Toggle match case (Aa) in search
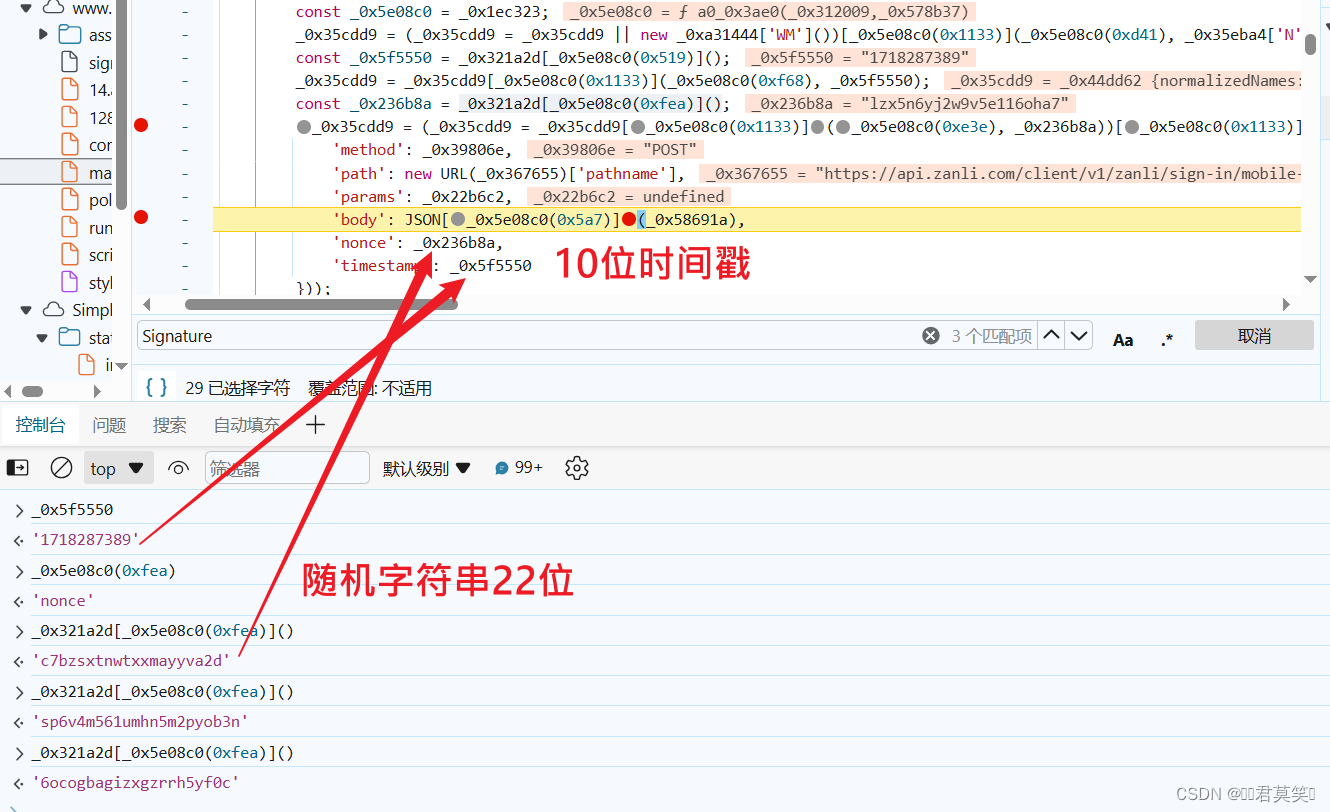 1123,340
